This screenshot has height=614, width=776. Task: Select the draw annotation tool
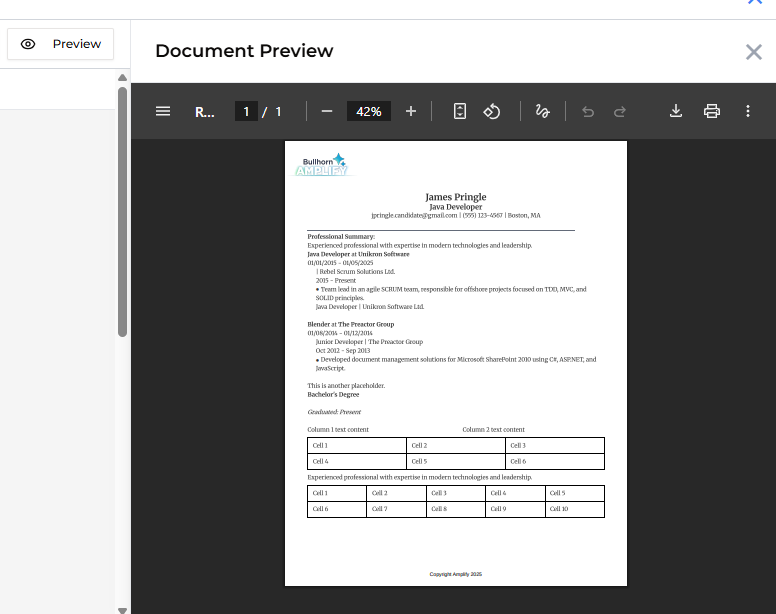pyautogui.click(x=543, y=111)
